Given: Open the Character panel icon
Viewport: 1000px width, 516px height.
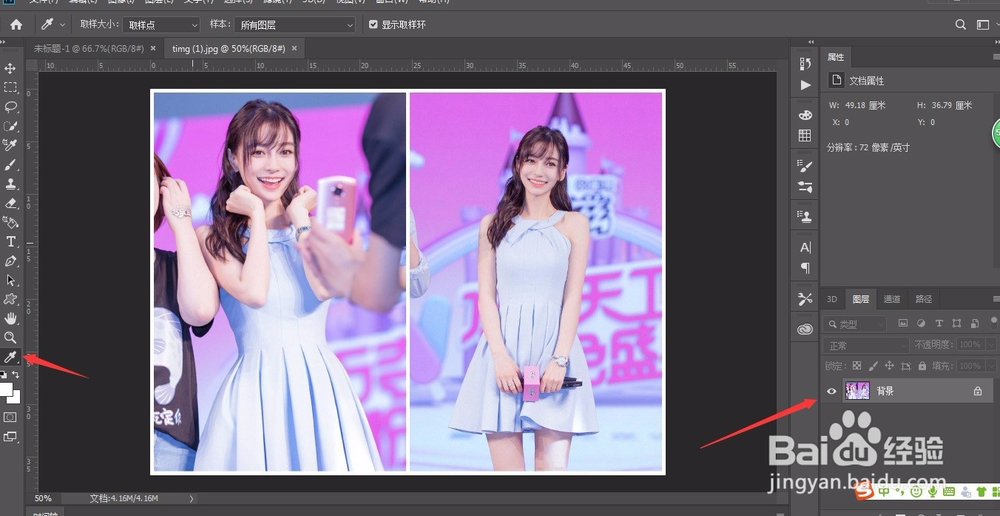Looking at the screenshot, I should [805, 247].
